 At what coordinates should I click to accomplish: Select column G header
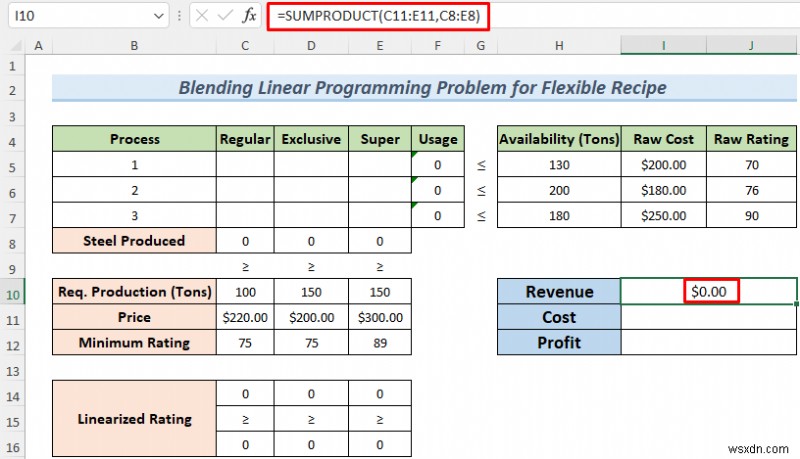481,46
